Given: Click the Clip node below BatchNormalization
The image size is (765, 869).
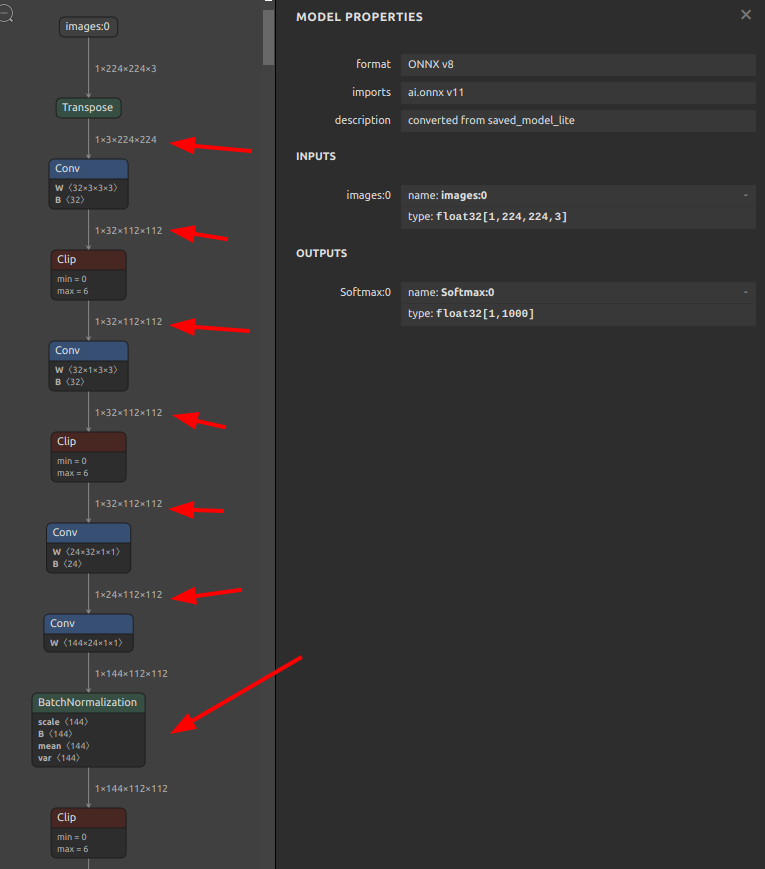Looking at the screenshot, I should 88,818.
